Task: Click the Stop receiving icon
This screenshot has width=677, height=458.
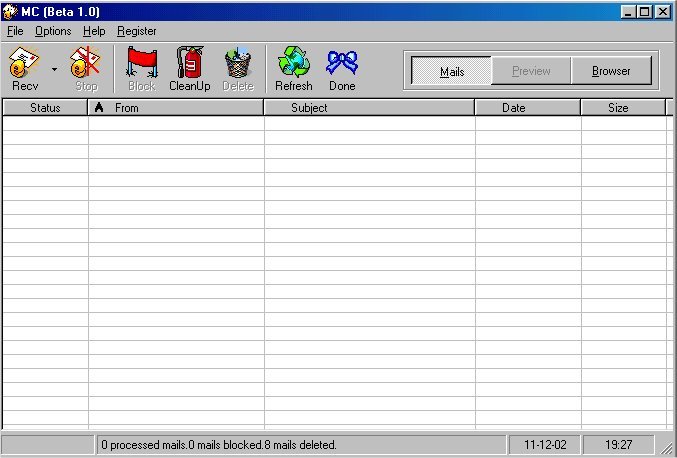Action: [85, 62]
